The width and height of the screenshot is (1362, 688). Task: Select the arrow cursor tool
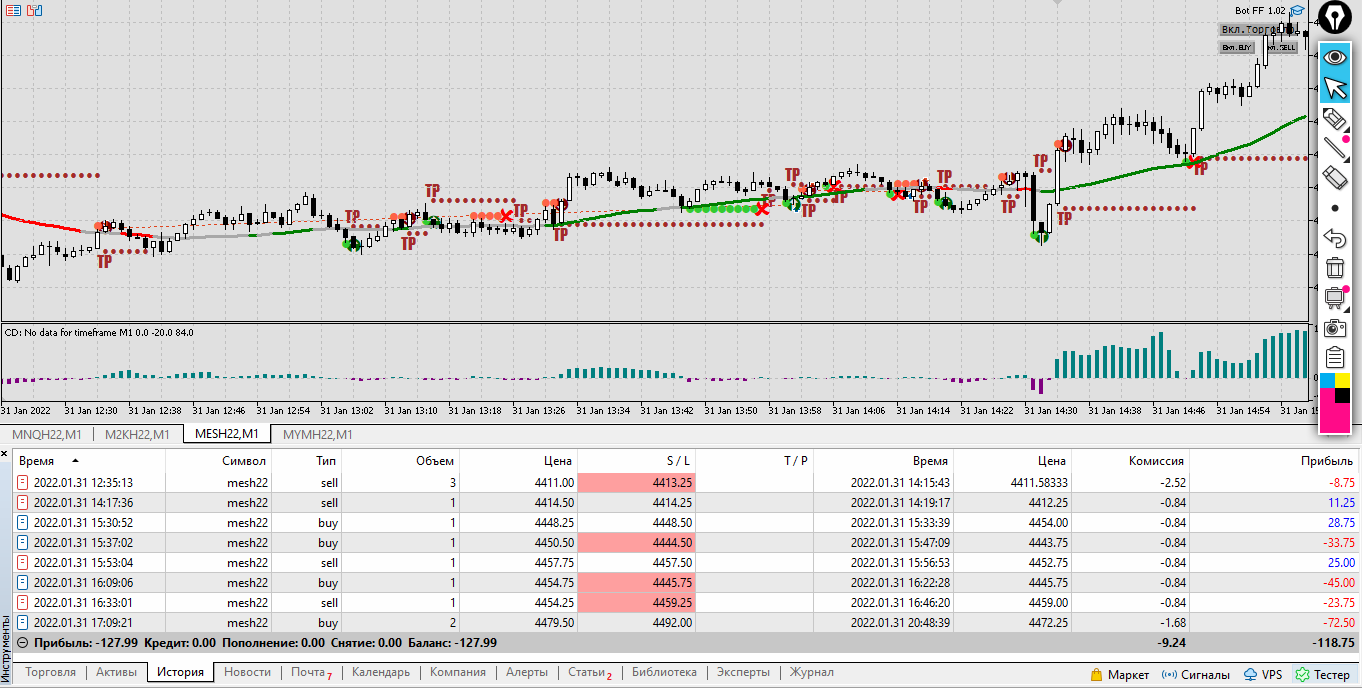1335,88
